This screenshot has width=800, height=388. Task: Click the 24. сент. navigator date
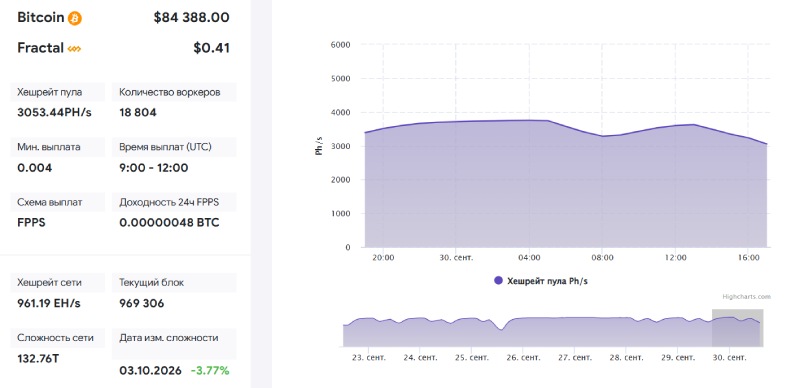point(420,357)
